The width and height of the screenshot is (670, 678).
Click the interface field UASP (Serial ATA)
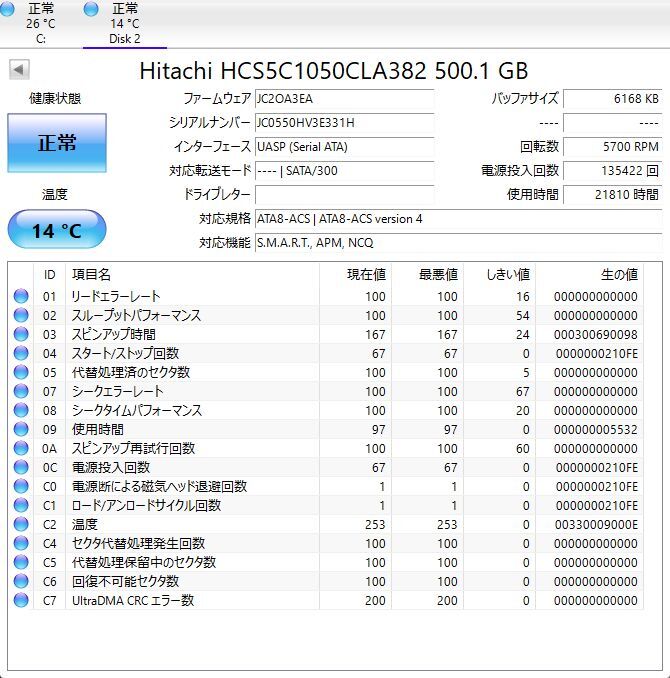(x=344, y=147)
